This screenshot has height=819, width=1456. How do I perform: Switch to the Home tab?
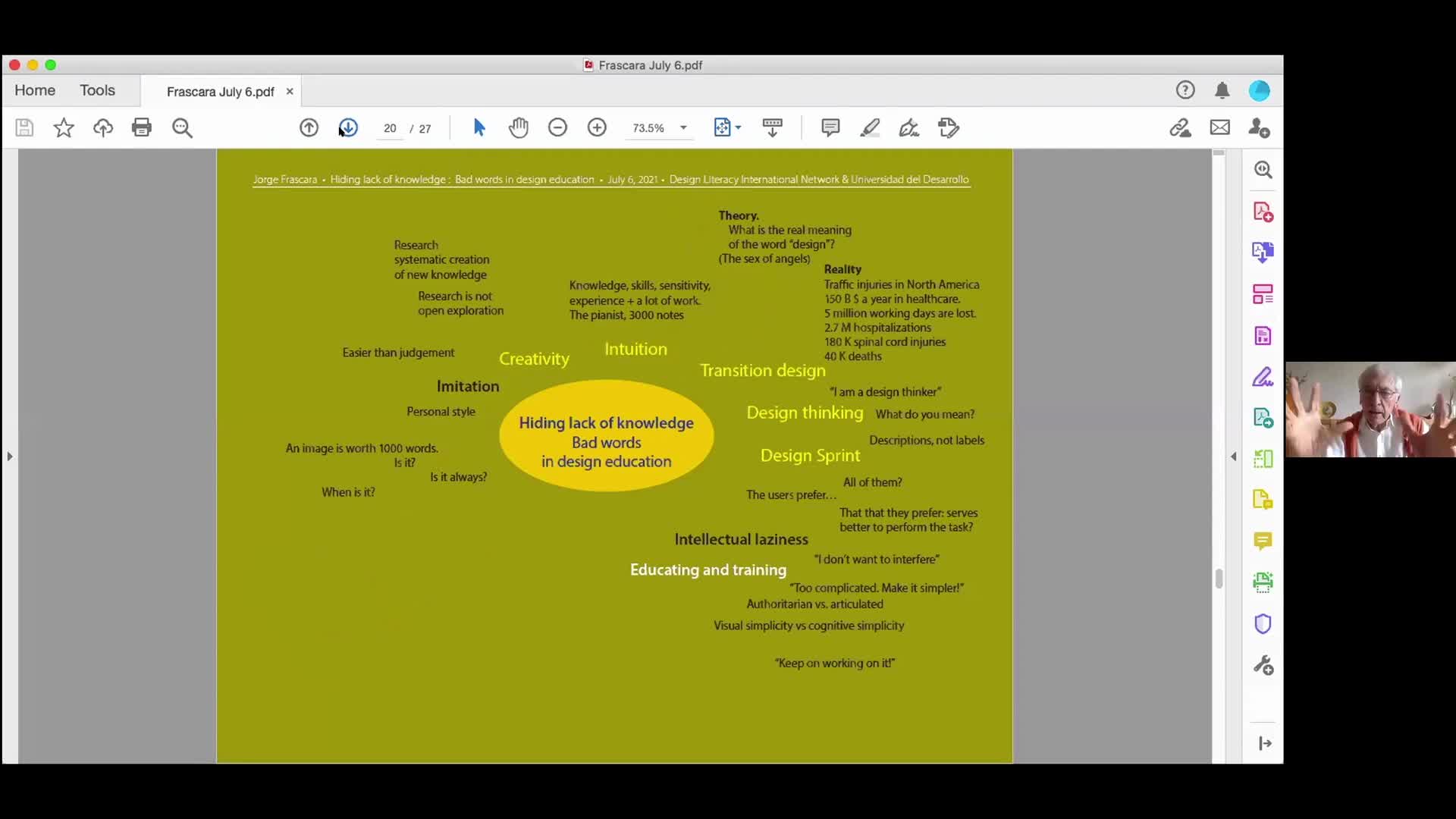pos(35,90)
